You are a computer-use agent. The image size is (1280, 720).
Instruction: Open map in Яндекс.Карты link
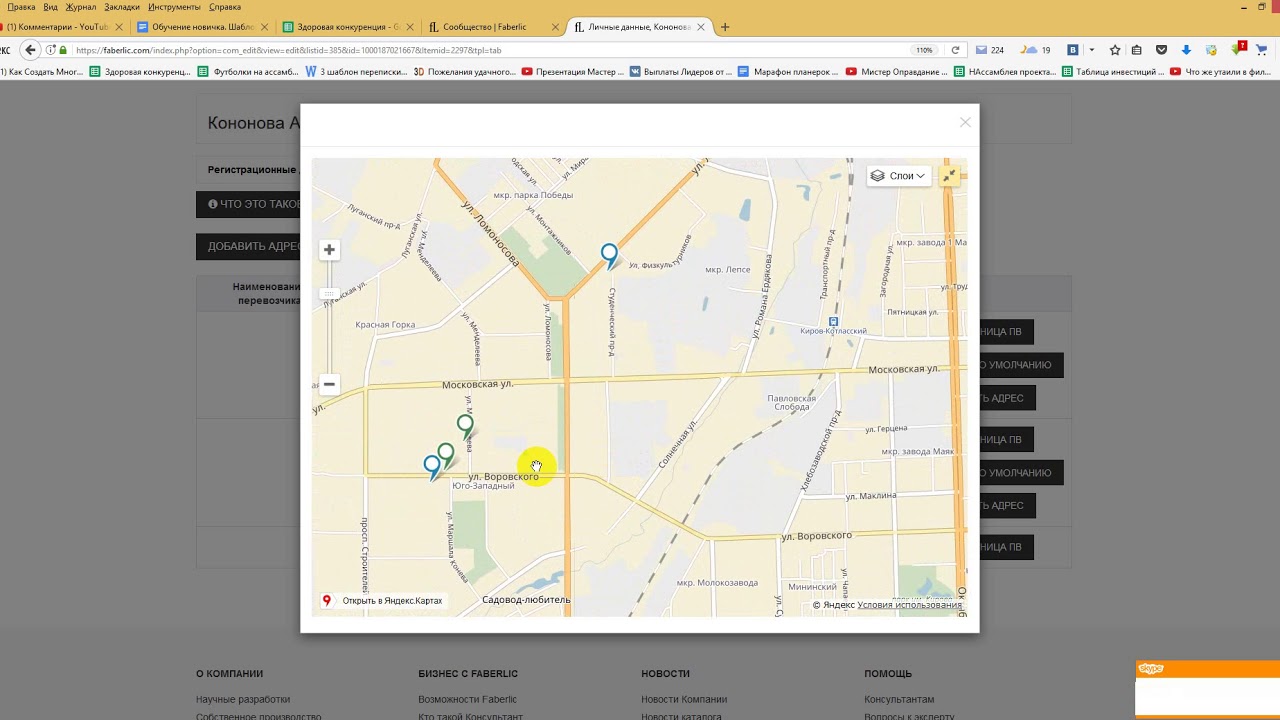pyautogui.click(x=383, y=601)
